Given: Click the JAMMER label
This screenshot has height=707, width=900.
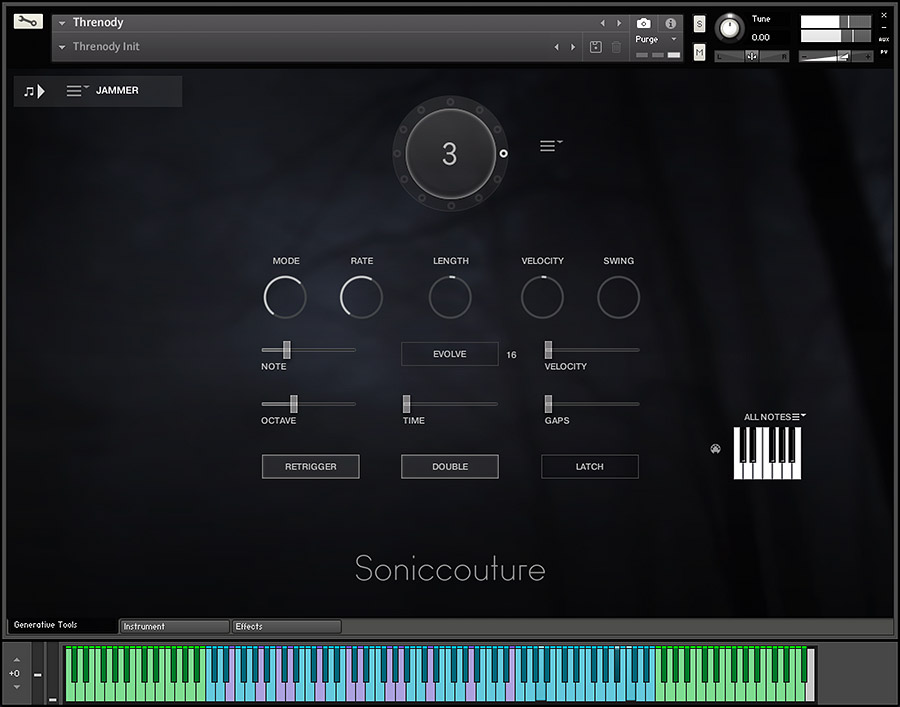Looking at the screenshot, I should [x=117, y=91].
